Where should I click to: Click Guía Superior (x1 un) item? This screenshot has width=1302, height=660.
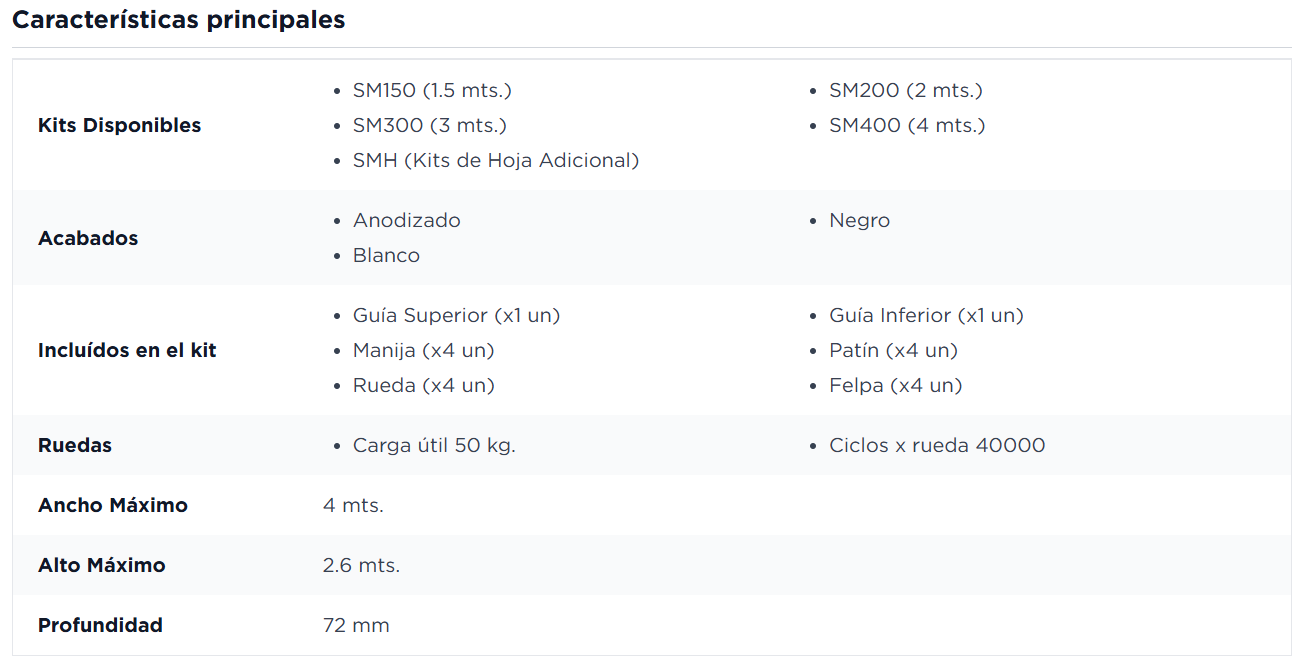pyautogui.click(x=456, y=315)
